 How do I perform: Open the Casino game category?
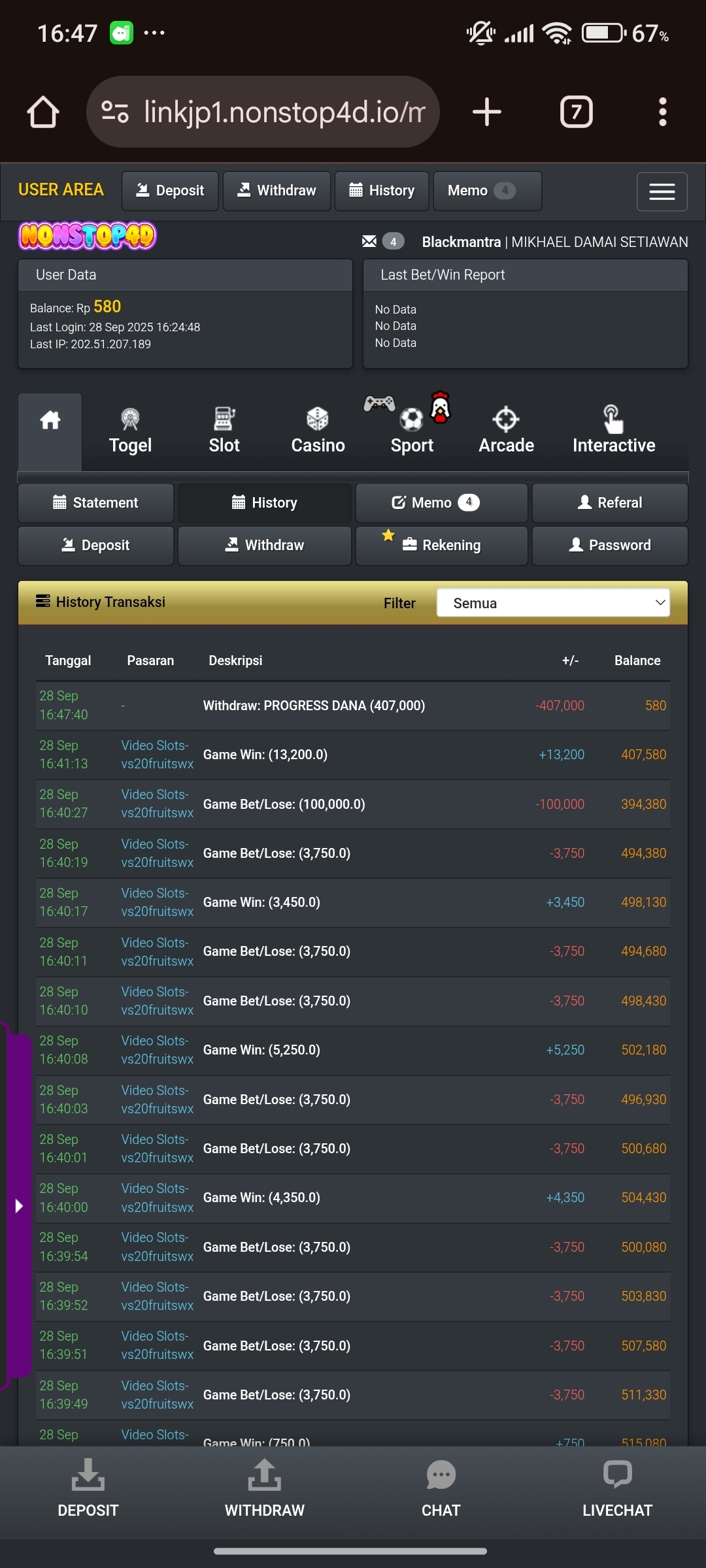[x=318, y=432]
